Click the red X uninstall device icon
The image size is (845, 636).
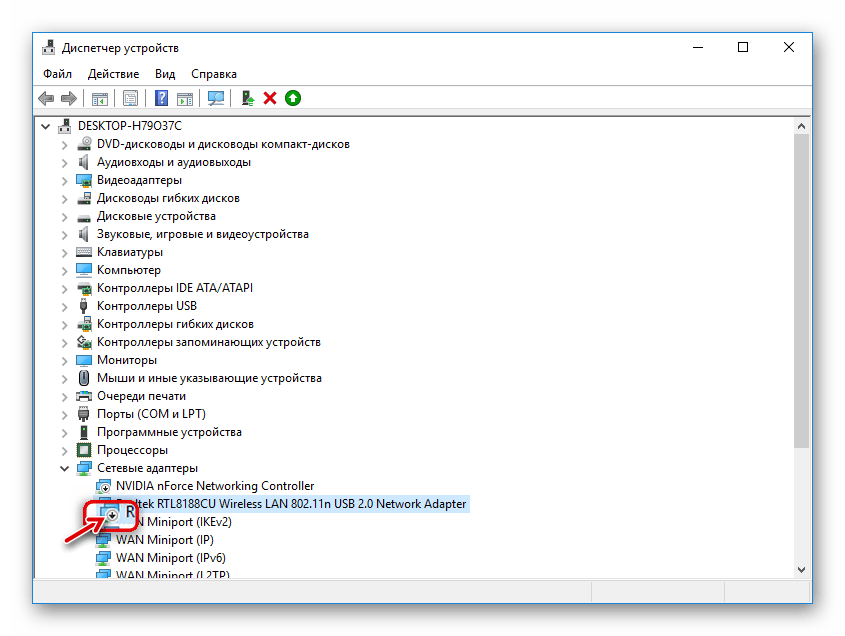270,99
